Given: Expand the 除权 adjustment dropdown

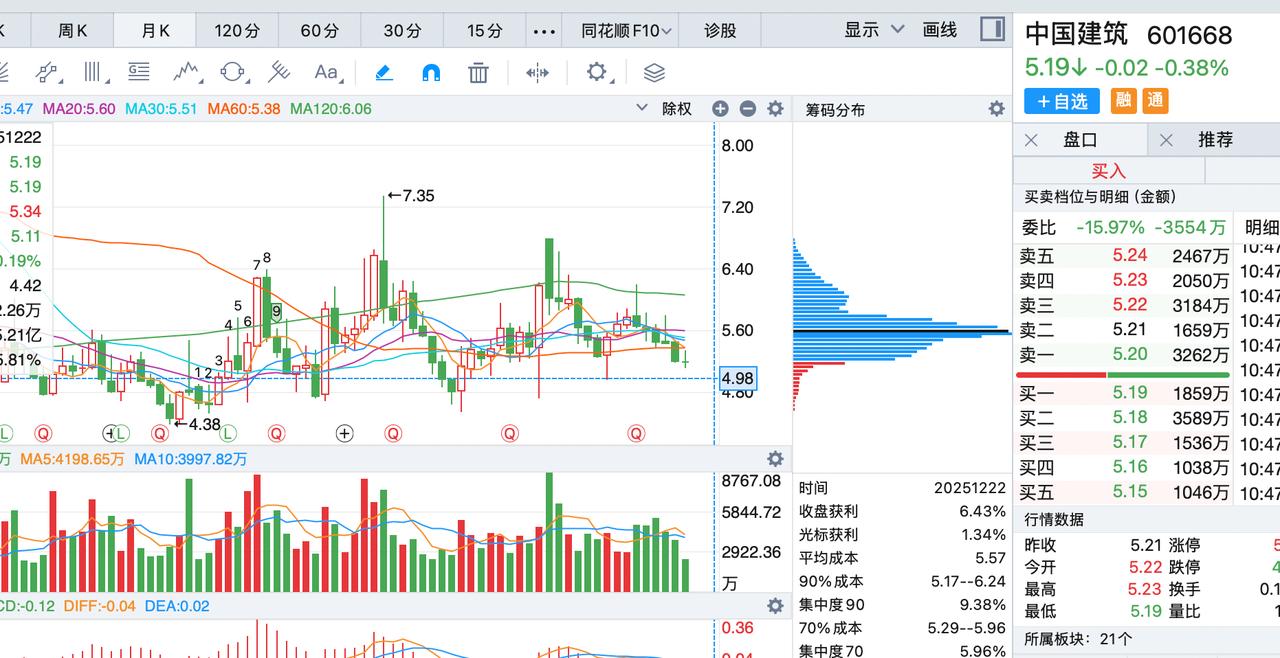Looking at the screenshot, I should pos(675,108).
